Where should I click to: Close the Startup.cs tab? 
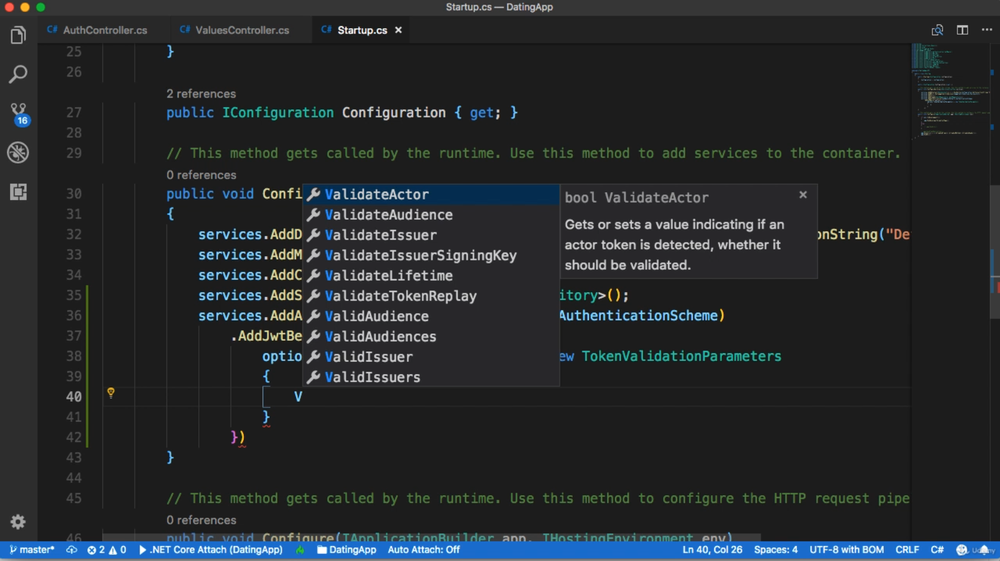(398, 30)
